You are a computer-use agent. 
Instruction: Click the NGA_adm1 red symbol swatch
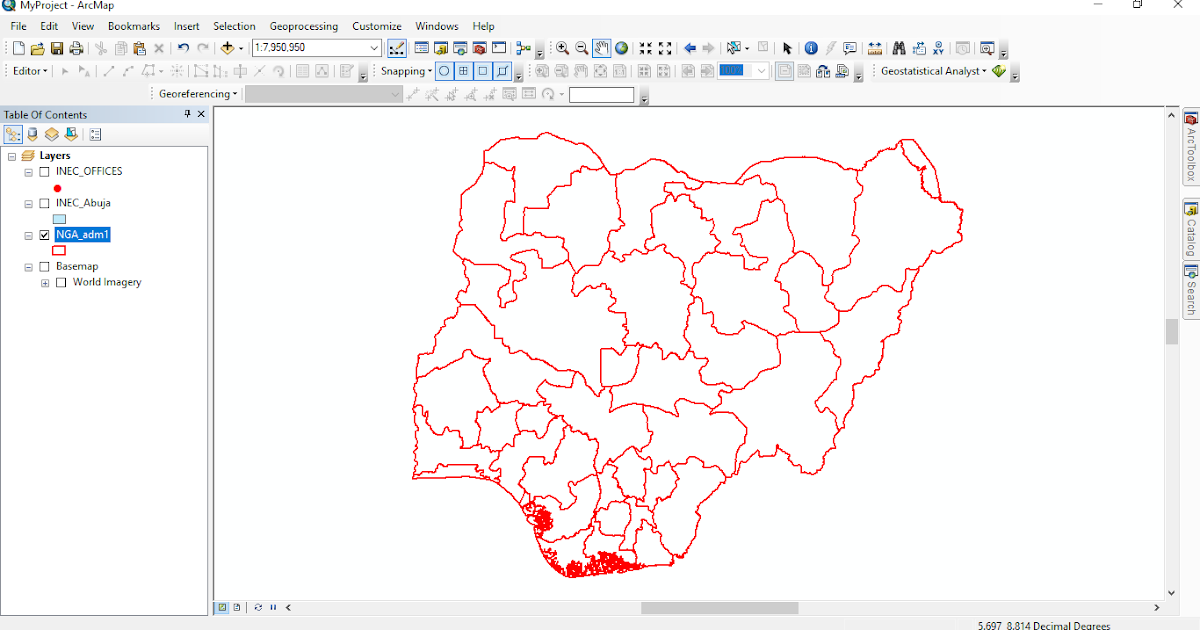click(57, 250)
